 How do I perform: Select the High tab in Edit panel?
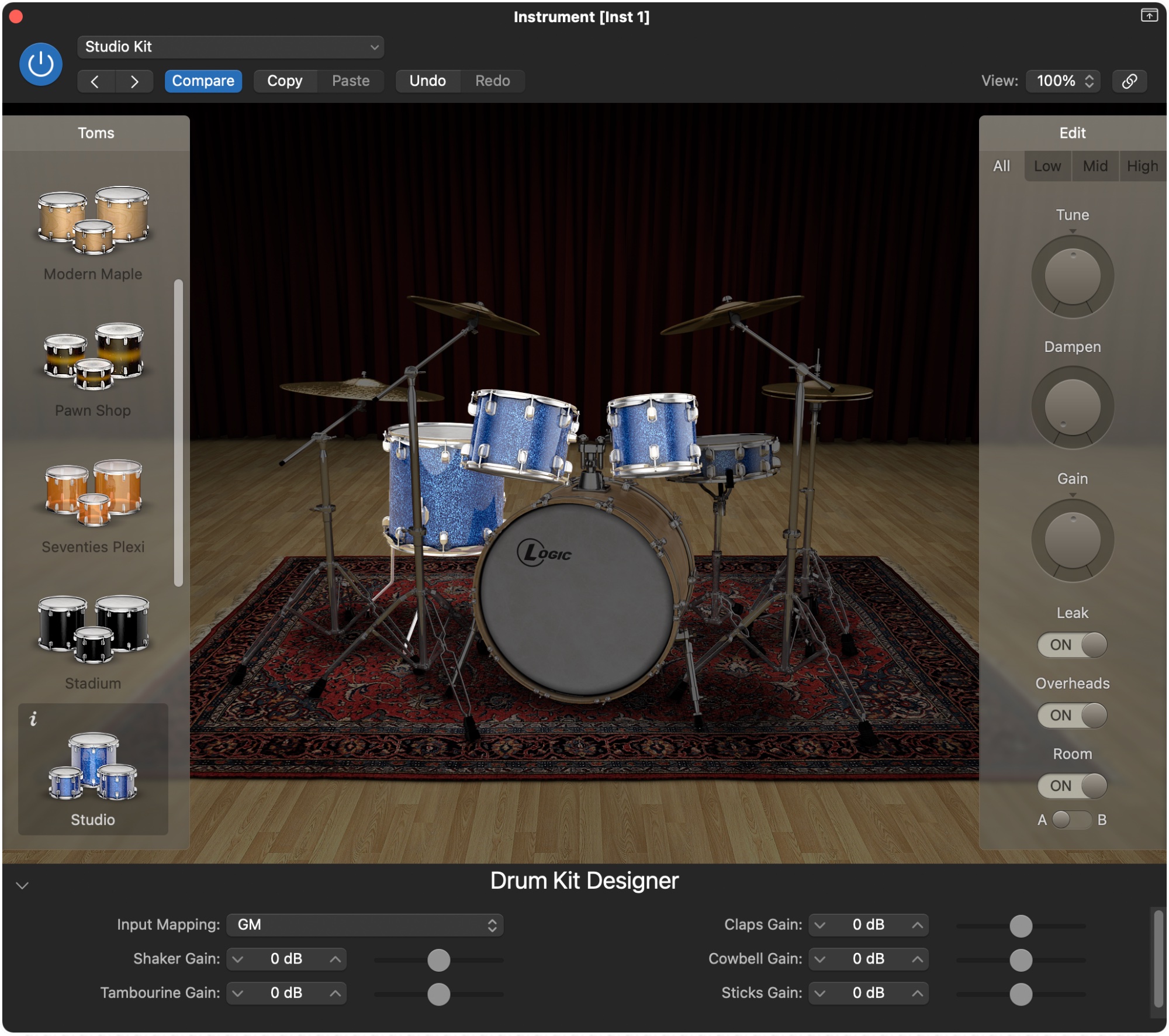[x=1142, y=166]
